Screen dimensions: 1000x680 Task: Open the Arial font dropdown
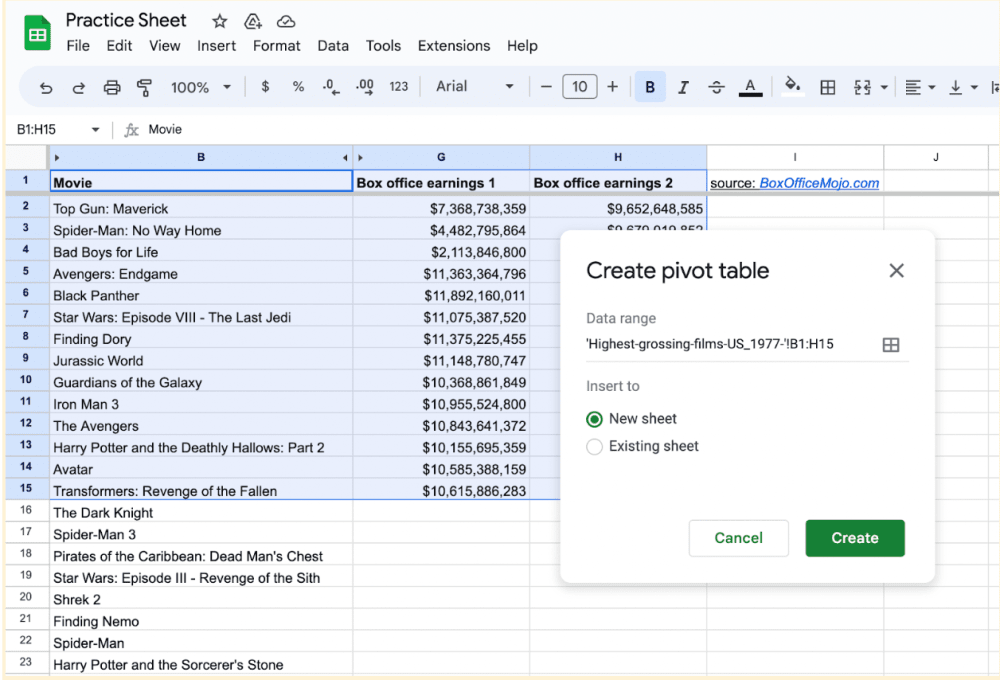coord(474,87)
